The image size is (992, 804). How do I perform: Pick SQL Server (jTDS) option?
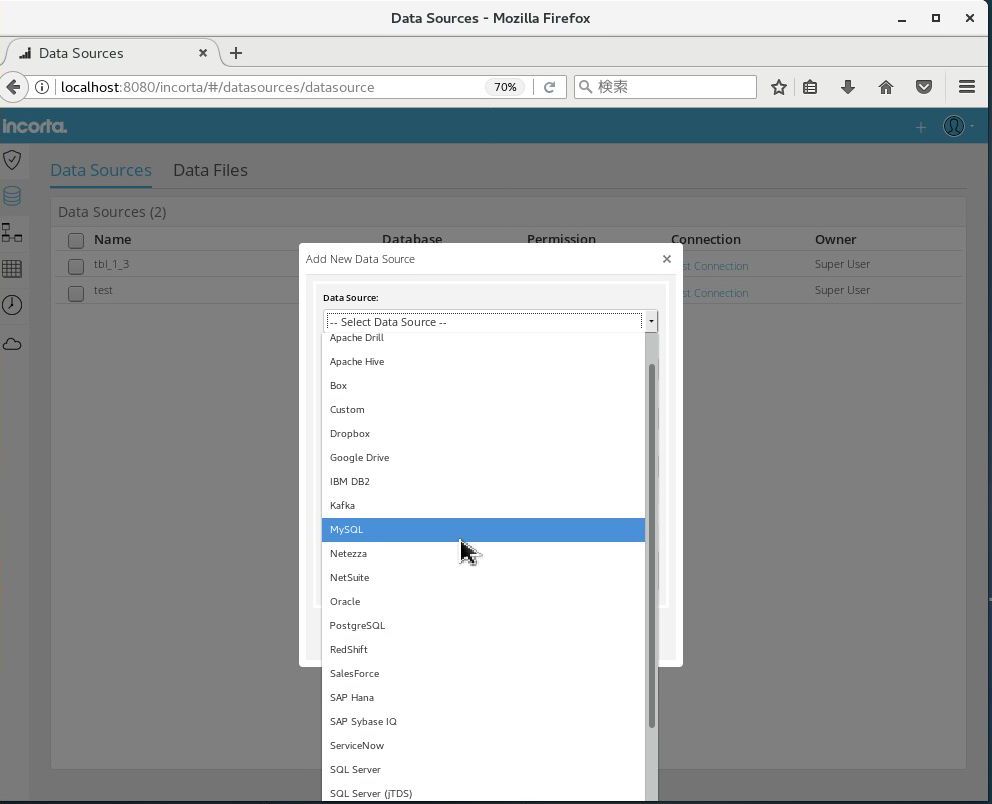point(483,793)
